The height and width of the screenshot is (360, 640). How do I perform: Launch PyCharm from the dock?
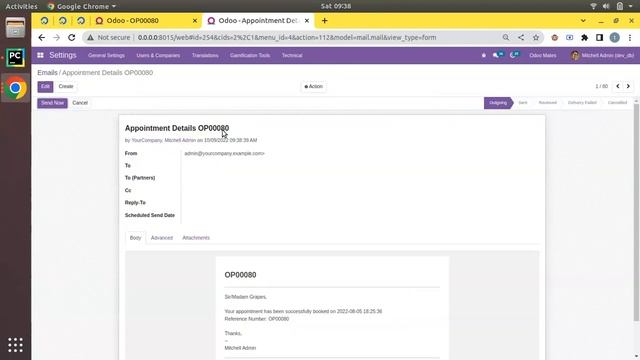coord(15,58)
